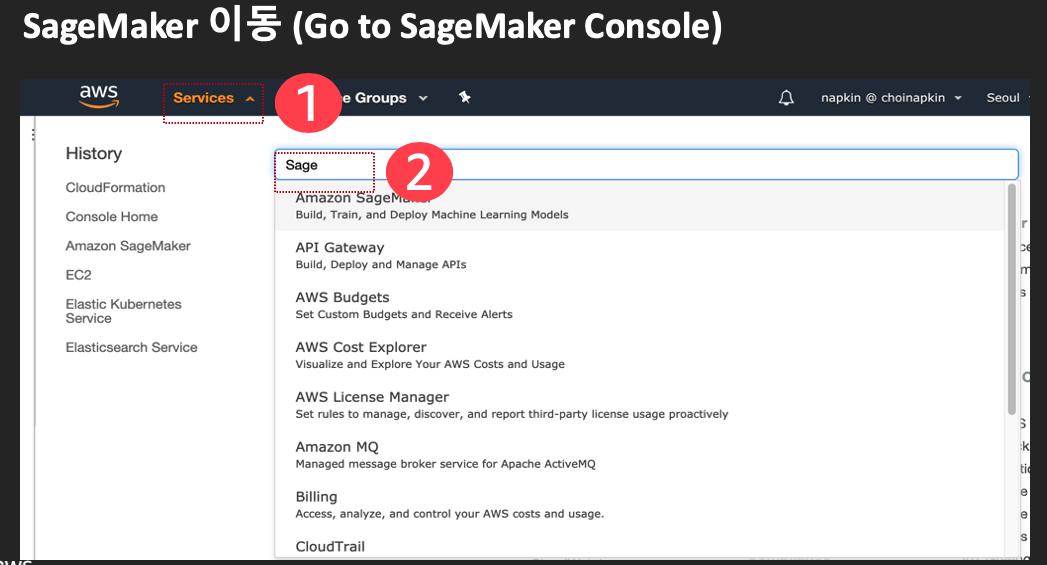Click 'Access, analyze, and control your AWS costs' text
The image size is (1047, 565).
click(x=449, y=514)
